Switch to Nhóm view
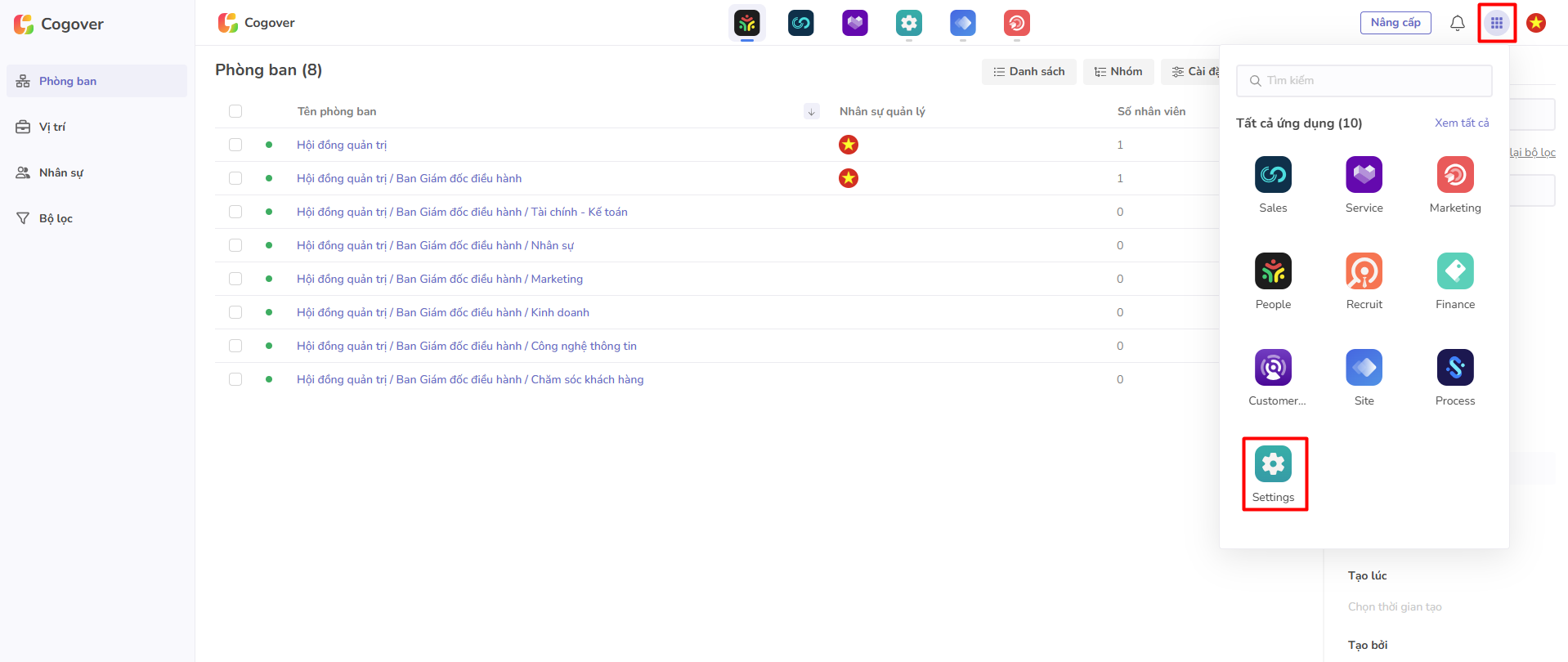This screenshot has width=1568, height=662. [x=1118, y=72]
